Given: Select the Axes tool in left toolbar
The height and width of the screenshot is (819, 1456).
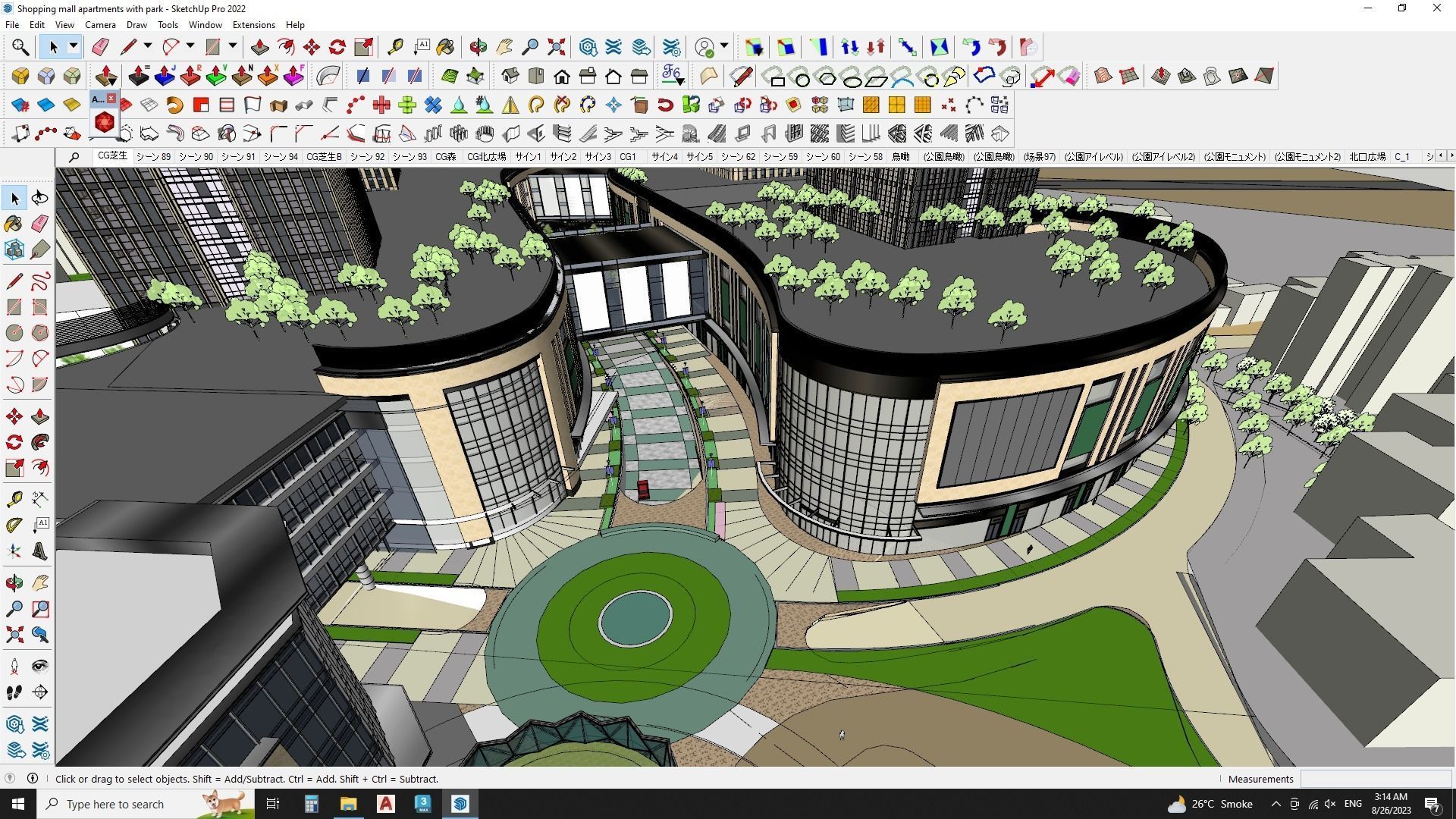Looking at the screenshot, I should (x=14, y=551).
